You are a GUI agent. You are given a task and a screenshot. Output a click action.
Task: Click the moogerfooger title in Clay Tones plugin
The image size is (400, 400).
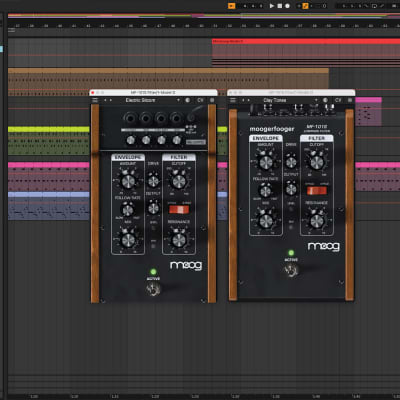(272, 129)
